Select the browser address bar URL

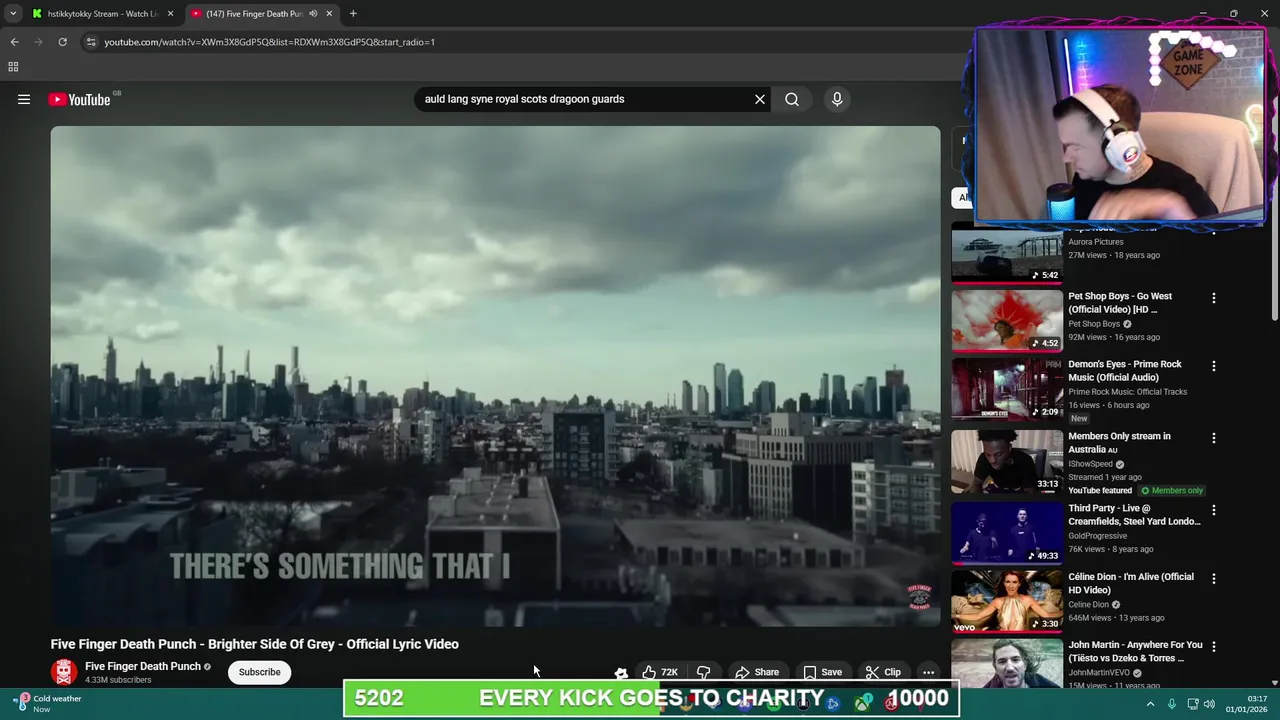coord(269,42)
